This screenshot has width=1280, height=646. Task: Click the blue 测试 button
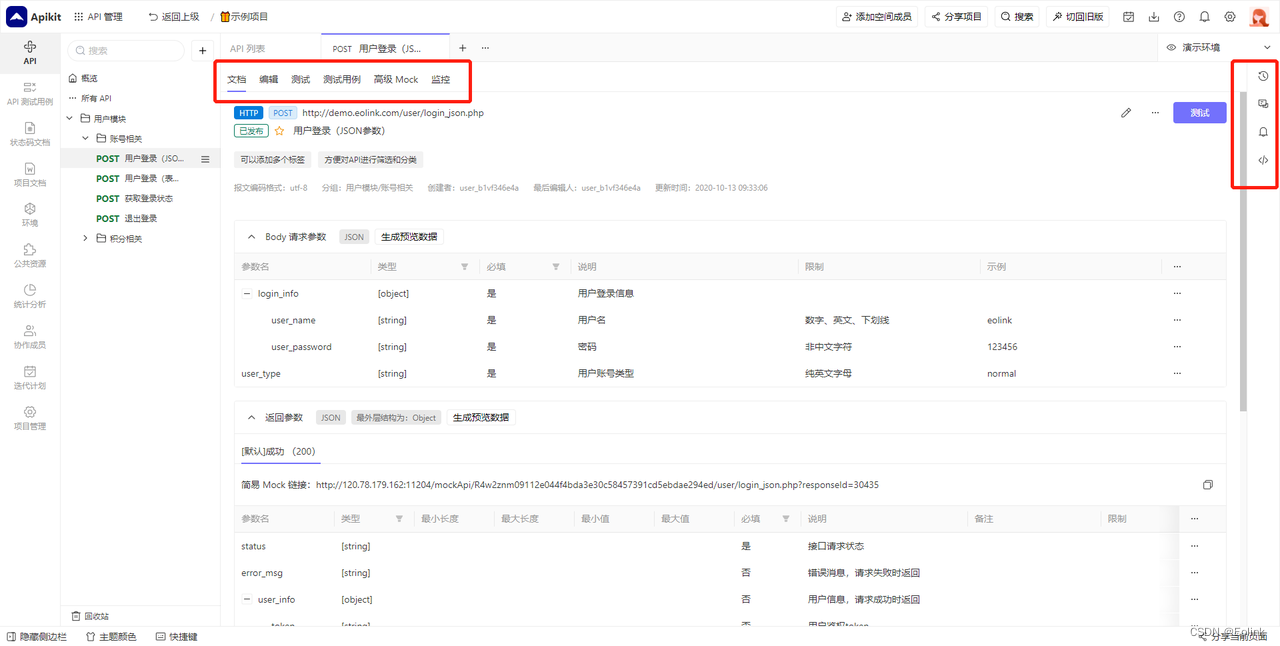tap(1199, 112)
